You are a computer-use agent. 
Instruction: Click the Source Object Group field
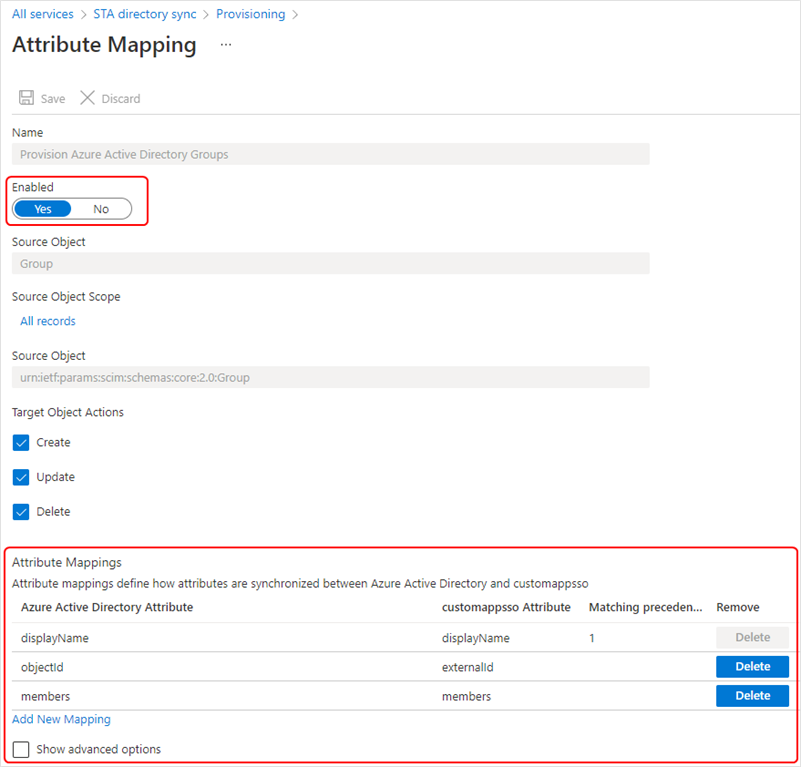tap(331, 264)
